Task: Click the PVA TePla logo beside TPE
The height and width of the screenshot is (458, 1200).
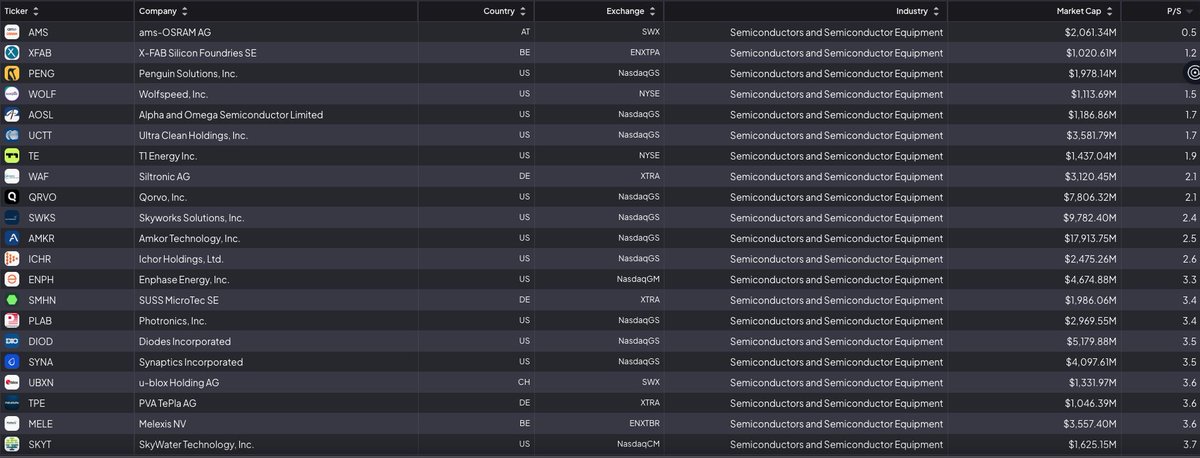Action: point(12,403)
